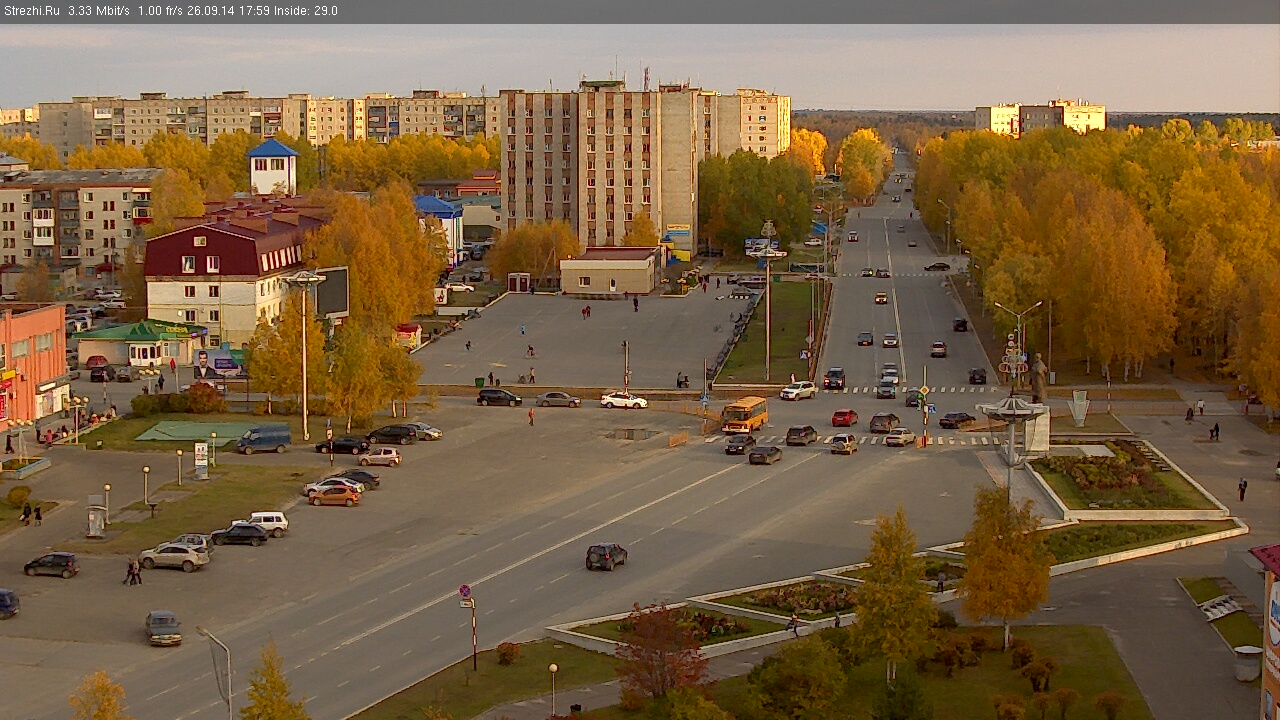Click the "Strezhi.Ru" overlay label
Viewport: 1280px width, 720px height.
point(32,11)
